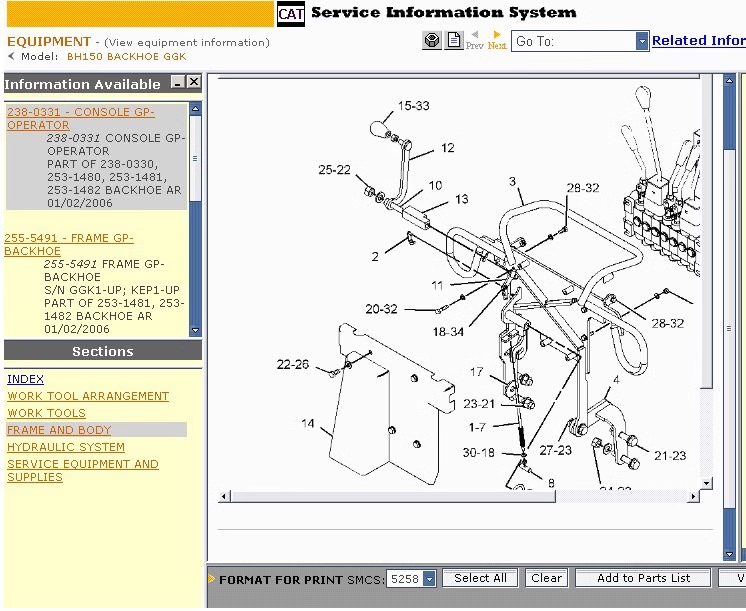The height and width of the screenshot is (611, 746).
Task: Click main pane scrollbar up arrow
Action: tap(729, 80)
